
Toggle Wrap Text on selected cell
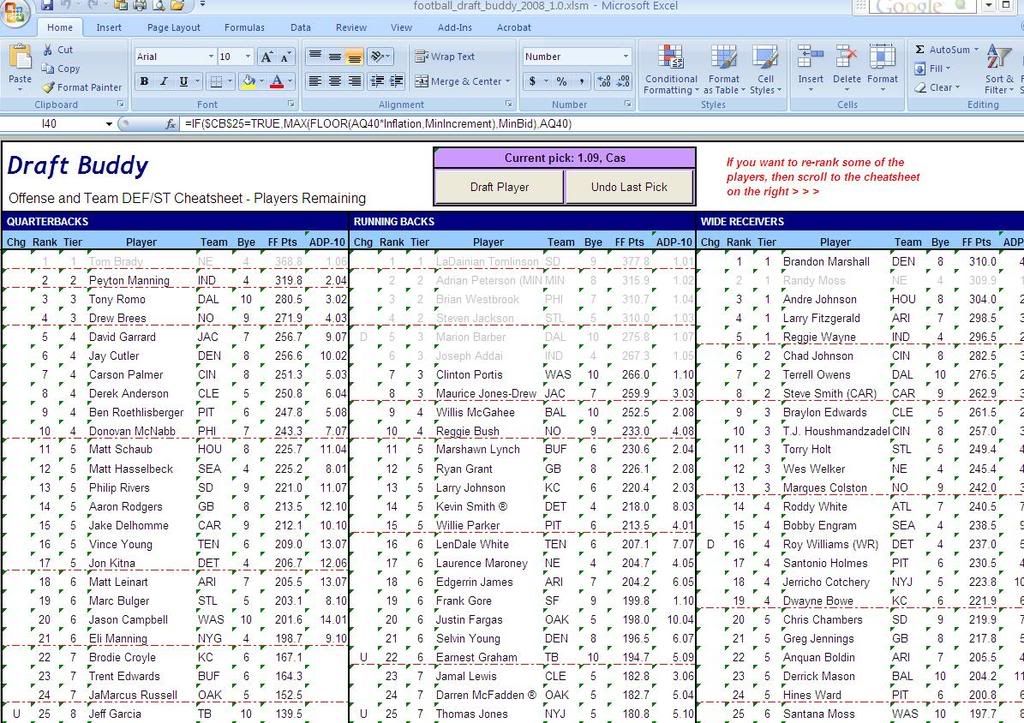click(445, 57)
